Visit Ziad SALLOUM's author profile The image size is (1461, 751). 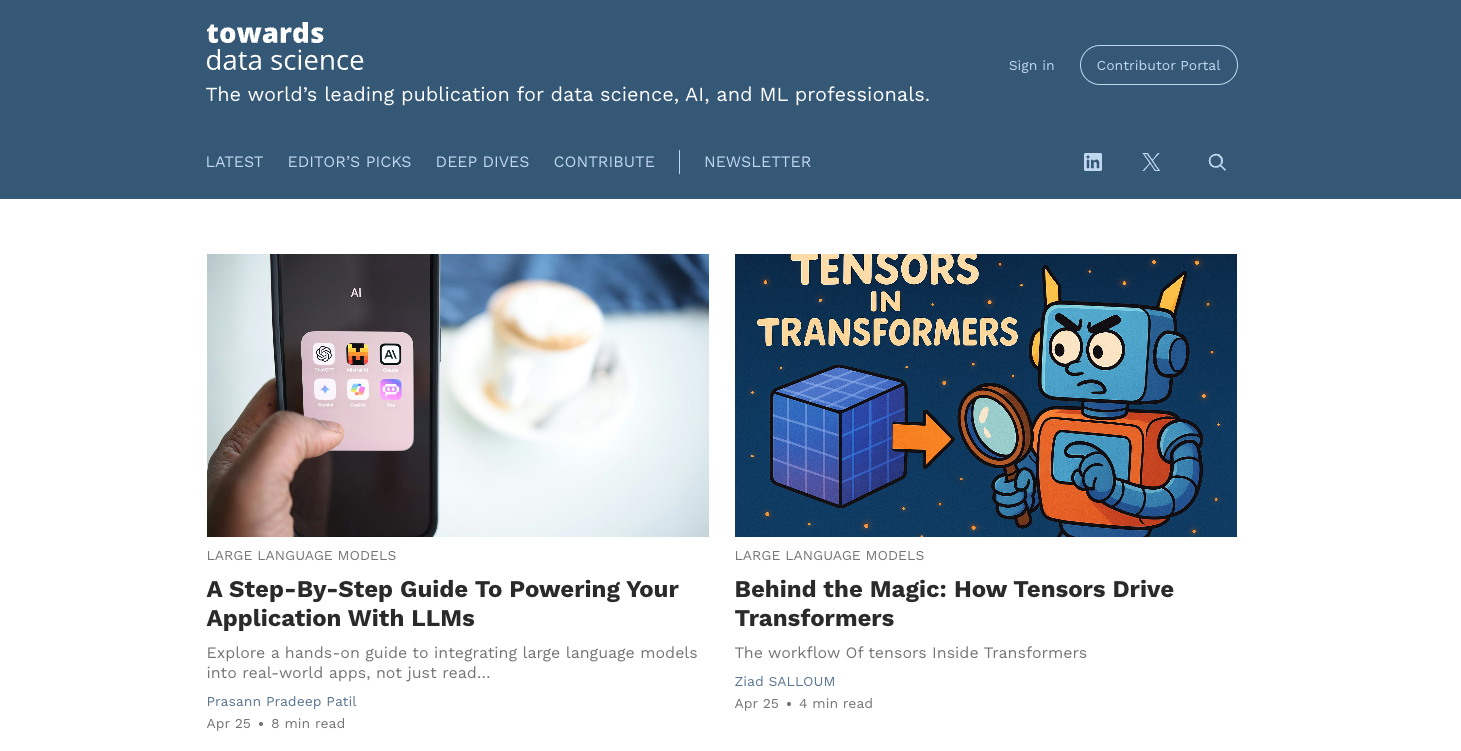(784, 681)
